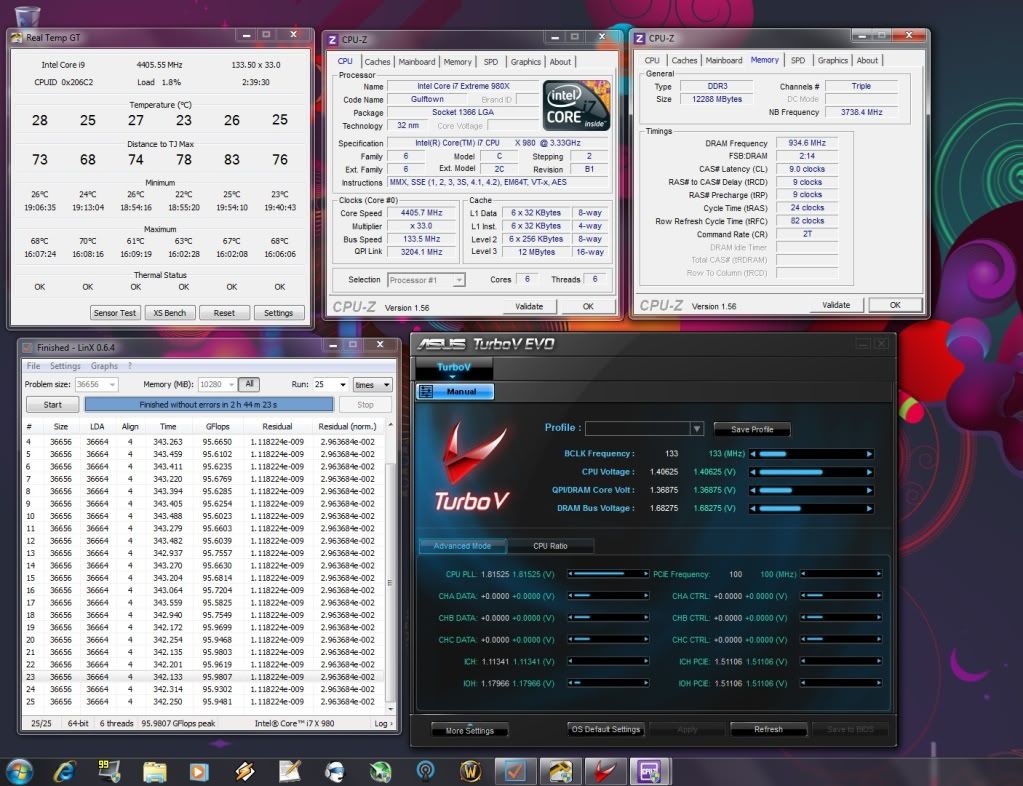Click More Settings in TurboV
The width and height of the screenshot is (1023, 786).
coord(470,731)
